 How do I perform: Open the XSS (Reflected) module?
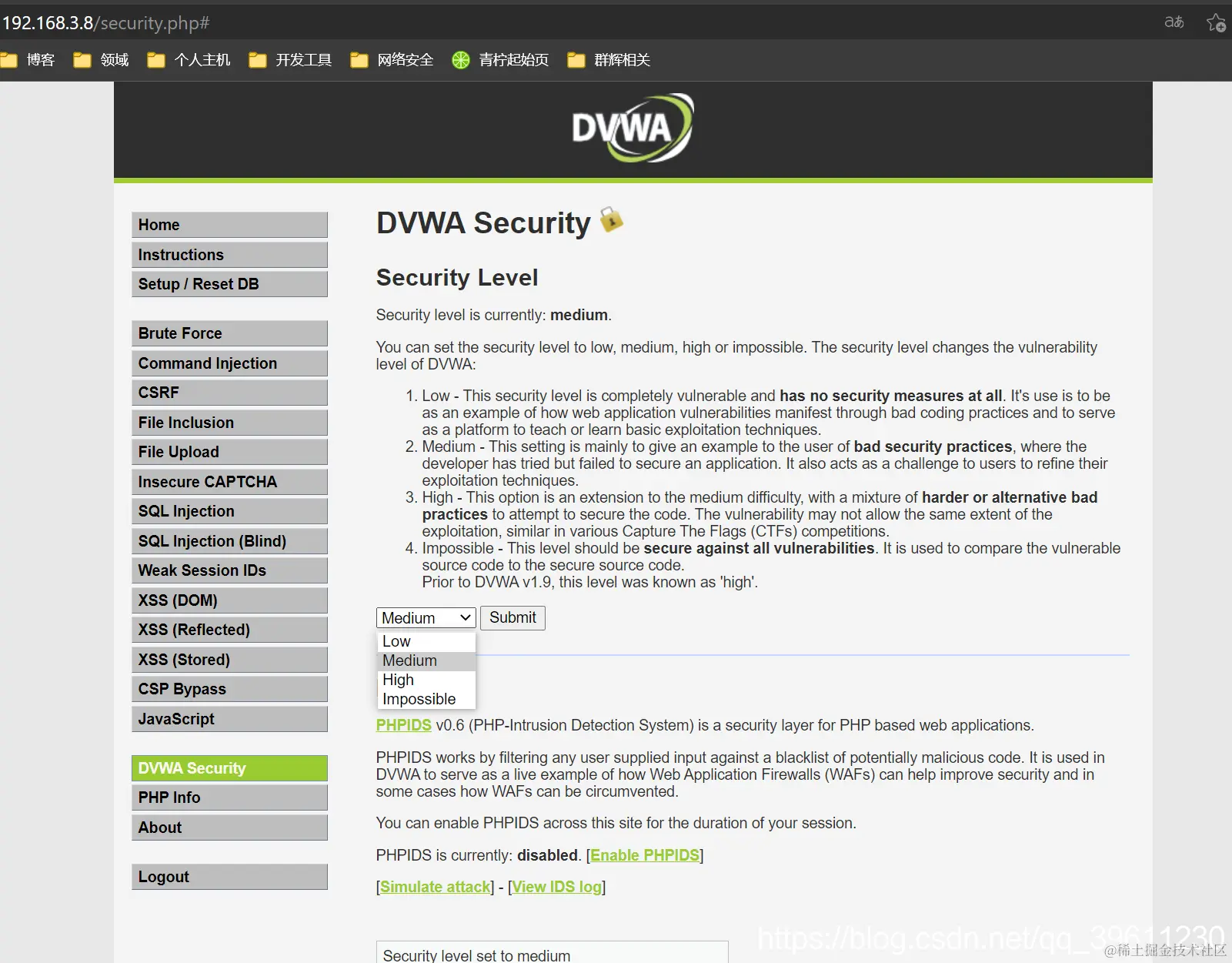pos(229,630)
